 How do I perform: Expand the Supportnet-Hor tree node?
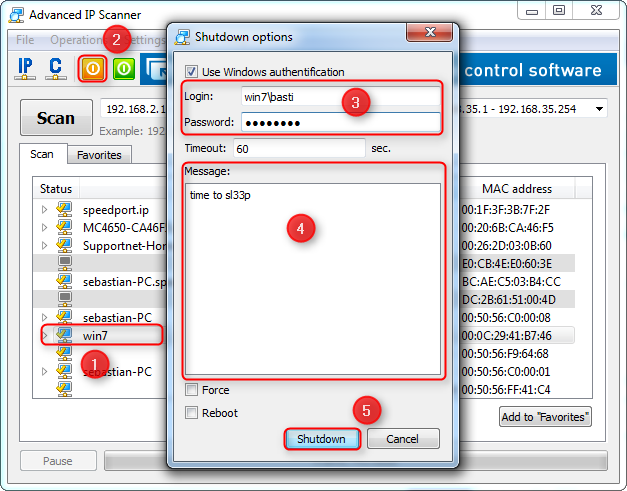coord(44,245)
